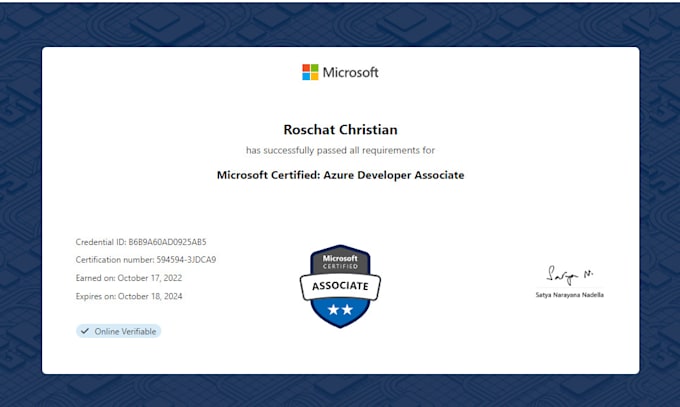The height and width of the screenshot is (407, 680).
Task: Click the Microsoft Certified Associate badge
Action: coord(340,286)
